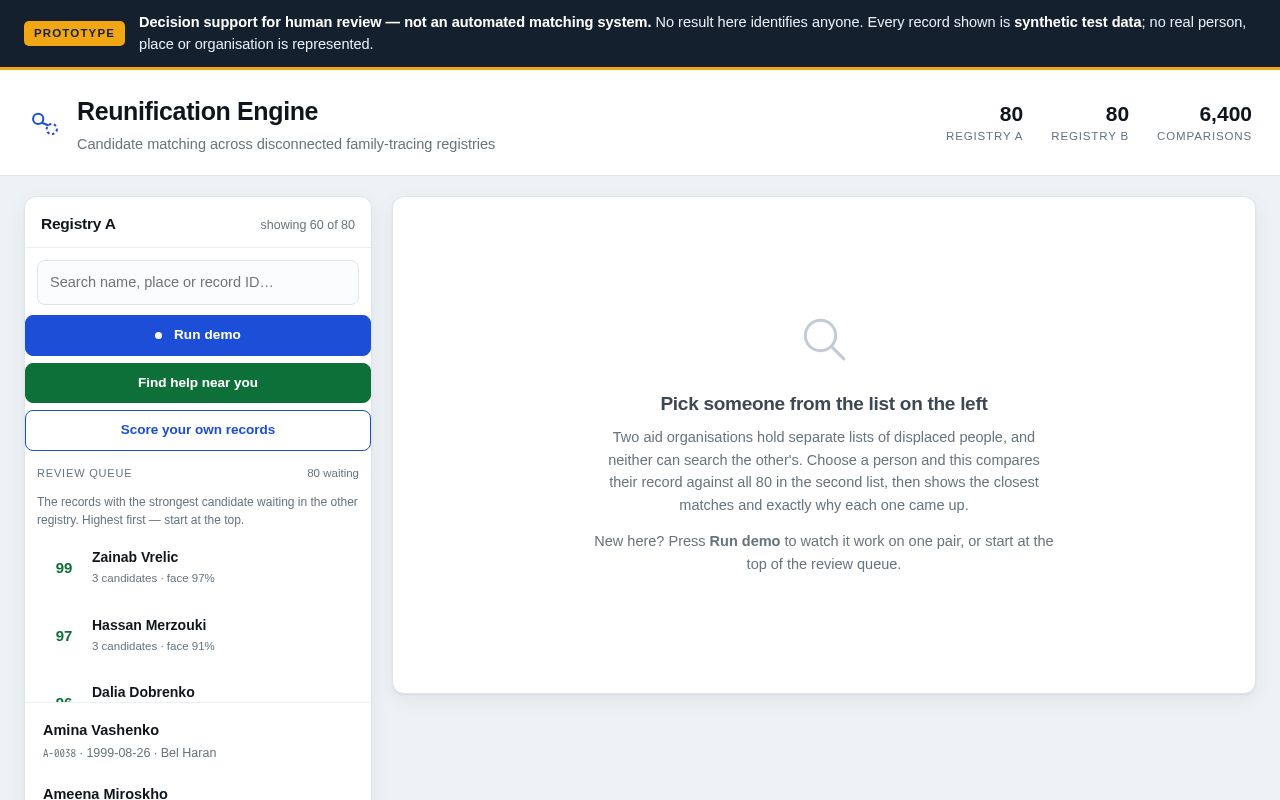Open Score your own records
Viewport: 1280px width, 800px height.
coord(198,430)
